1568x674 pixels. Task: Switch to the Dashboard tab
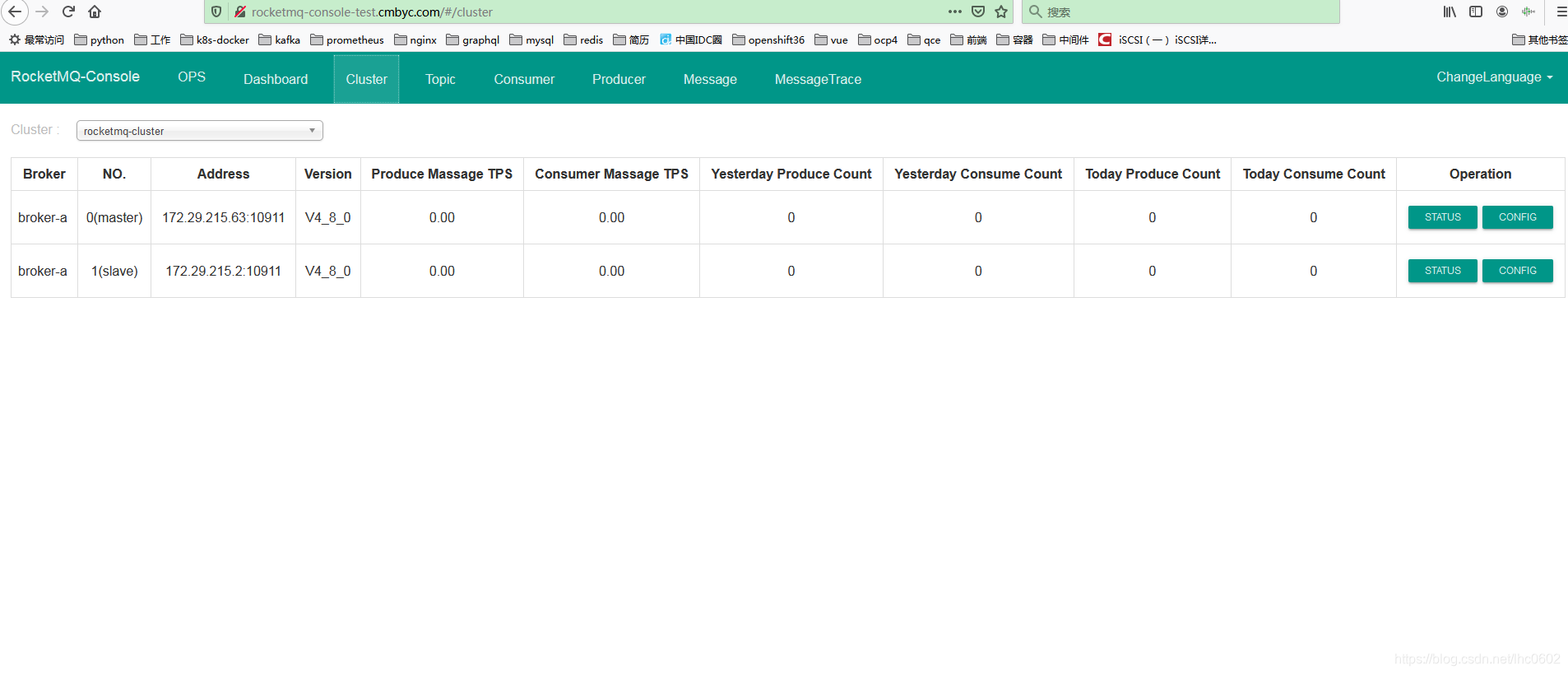click(x=276, y=79)
